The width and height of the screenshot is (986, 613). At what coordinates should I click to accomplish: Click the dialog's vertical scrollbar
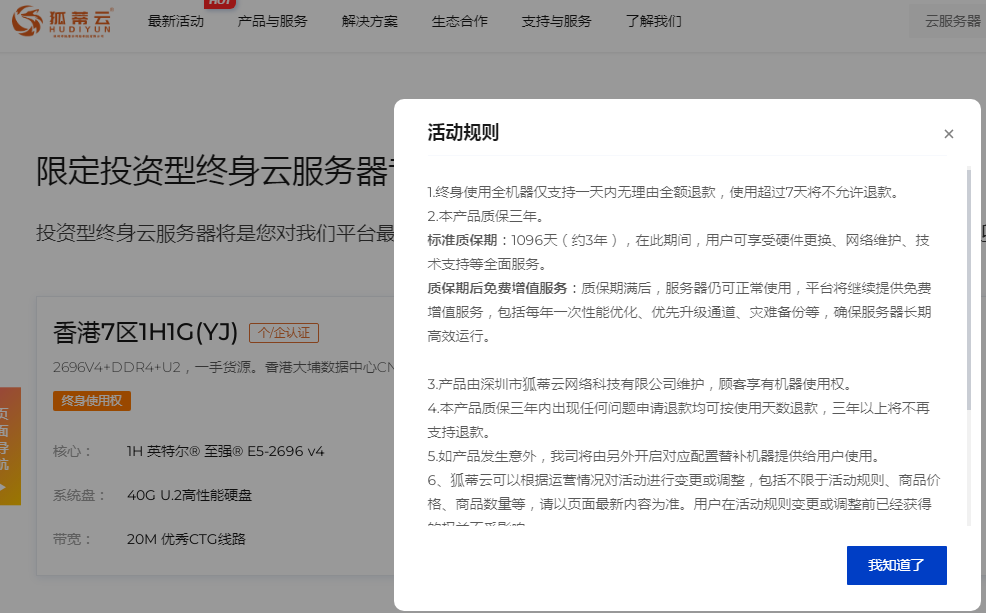pos(968,290)
